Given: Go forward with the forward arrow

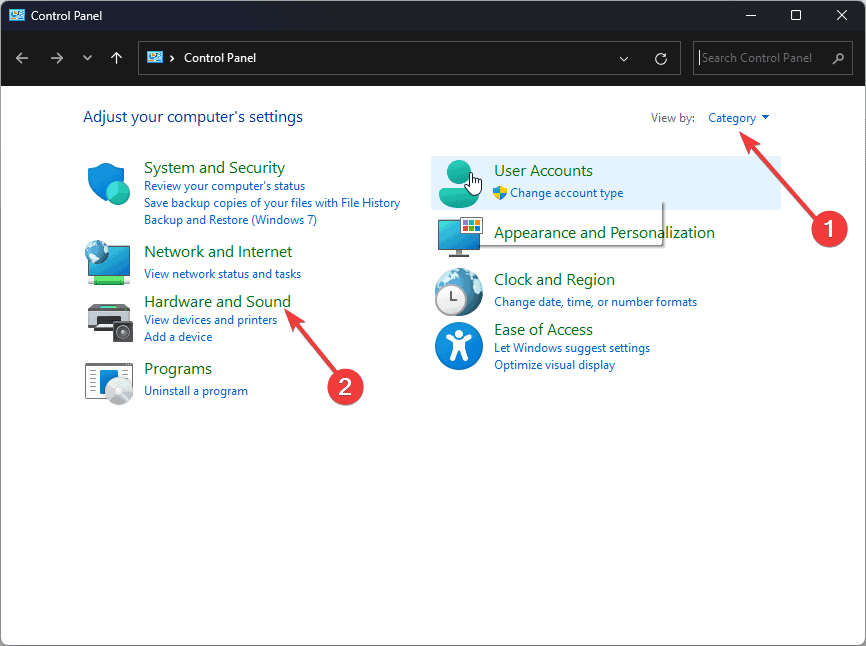Looking at the screenshot, I should 56,58.
